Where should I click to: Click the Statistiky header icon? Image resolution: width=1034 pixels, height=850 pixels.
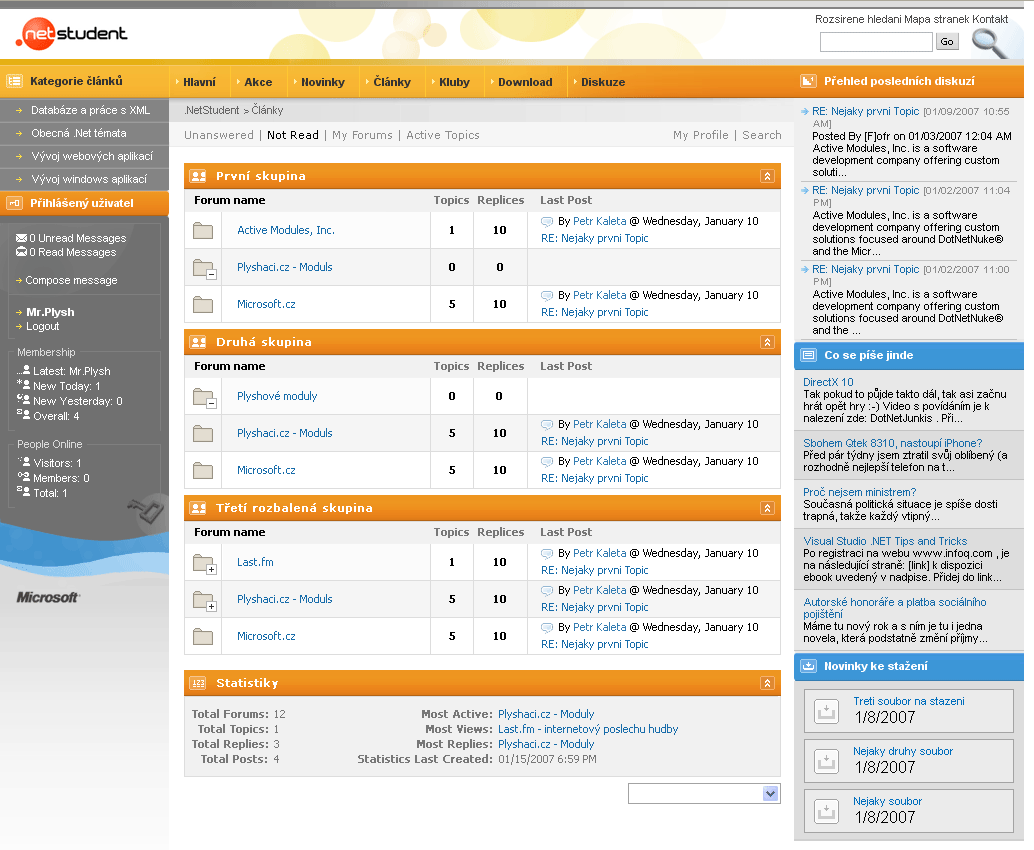click(x=198, y=683)
